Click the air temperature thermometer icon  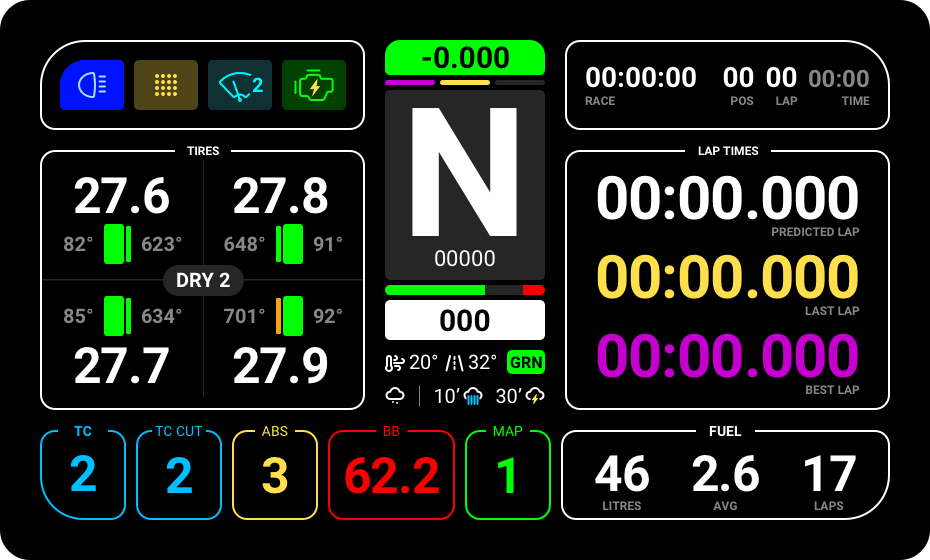(394, 362)
